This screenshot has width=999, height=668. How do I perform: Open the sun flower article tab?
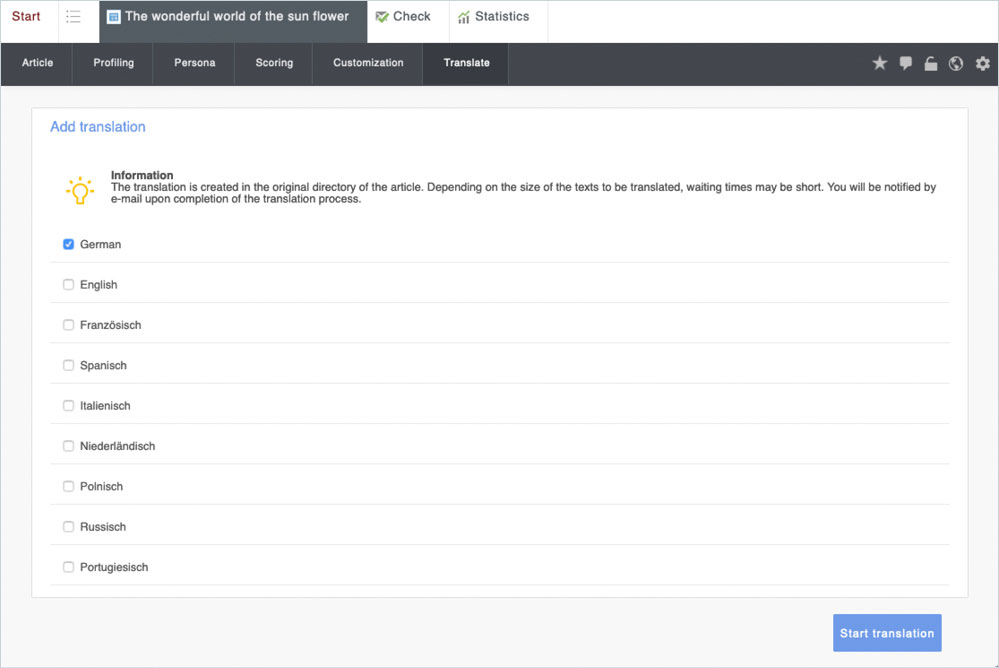(233, 21)
